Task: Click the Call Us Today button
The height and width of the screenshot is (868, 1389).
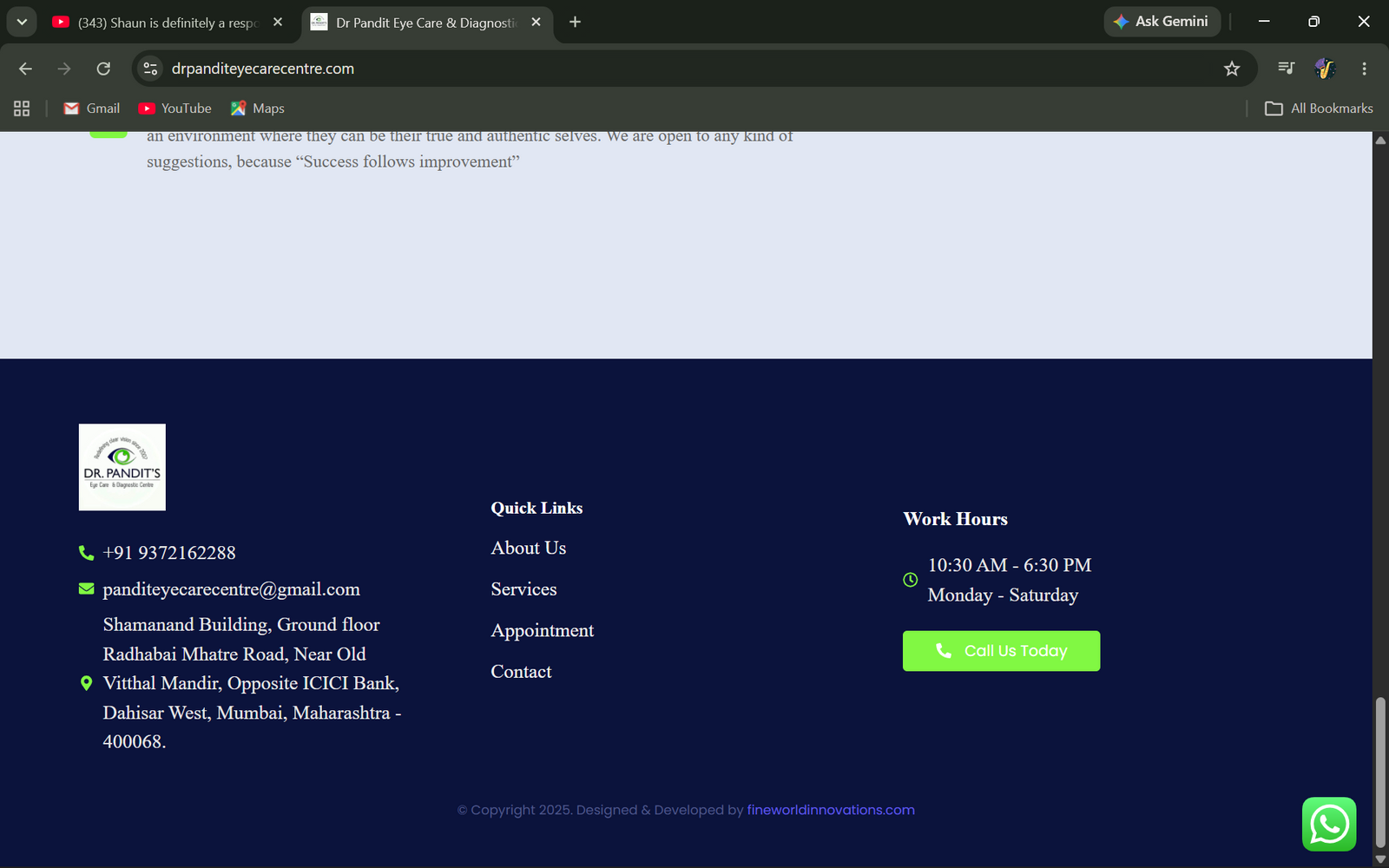Action: 1001,651
